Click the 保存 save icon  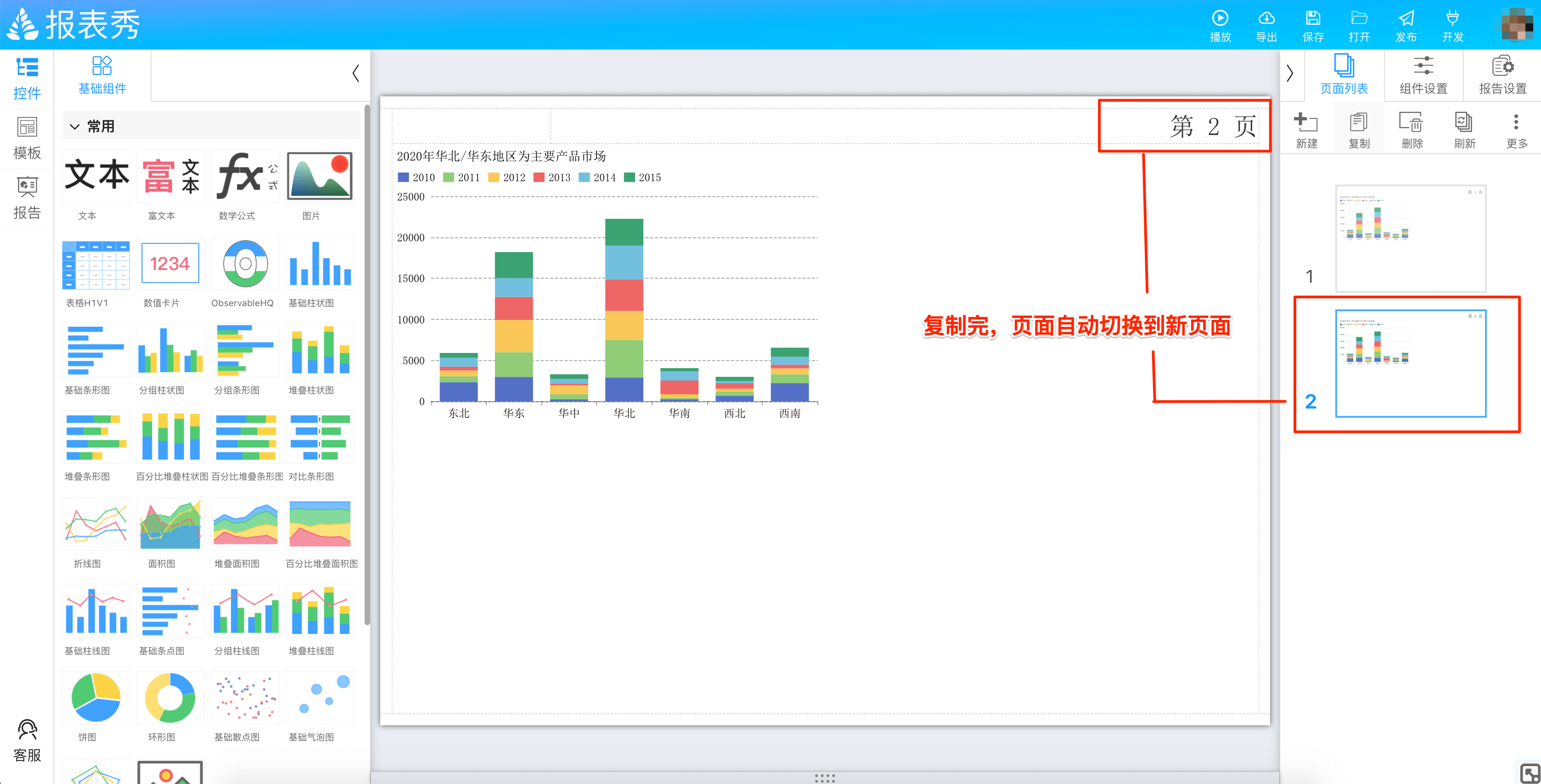1313,18
